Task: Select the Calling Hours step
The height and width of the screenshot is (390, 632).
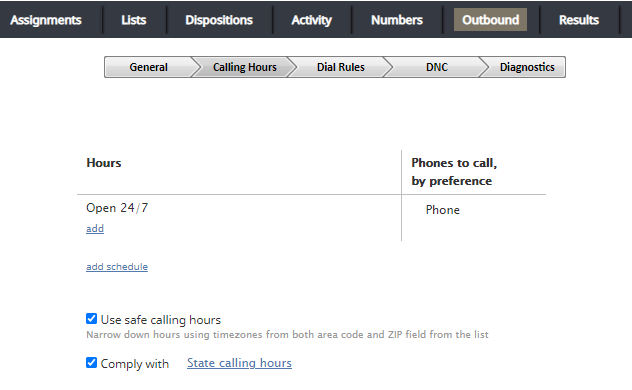Action: (x=245, y=67)
